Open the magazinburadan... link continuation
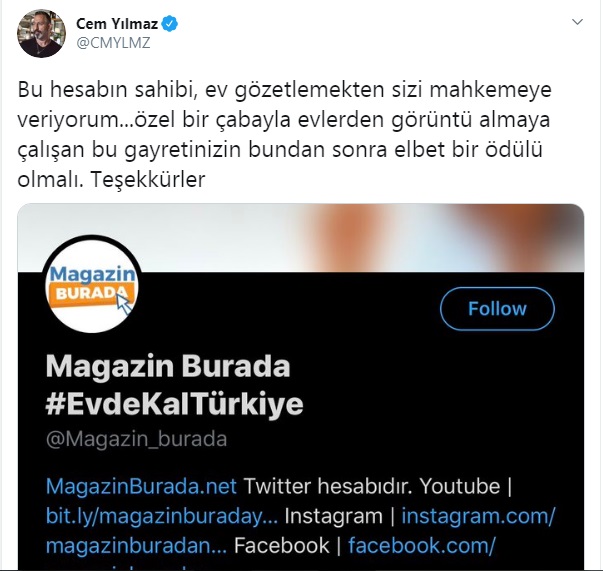 coord(137,546)
